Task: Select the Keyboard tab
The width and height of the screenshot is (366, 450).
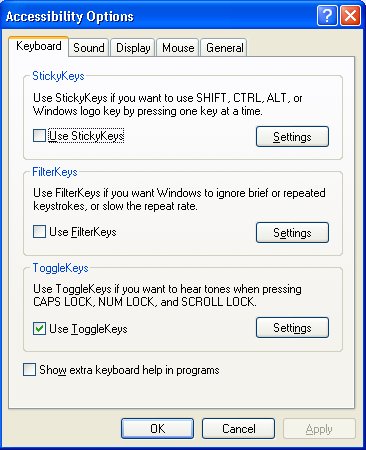Action: [x=39, y=46]
